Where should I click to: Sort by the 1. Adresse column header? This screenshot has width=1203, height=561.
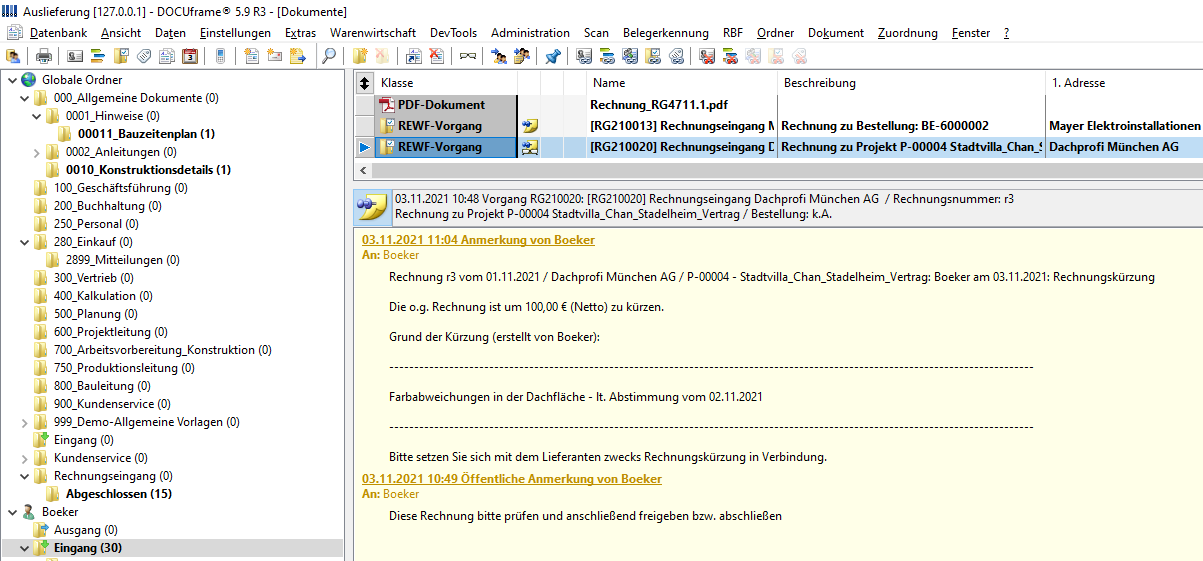pos(1124,83)
